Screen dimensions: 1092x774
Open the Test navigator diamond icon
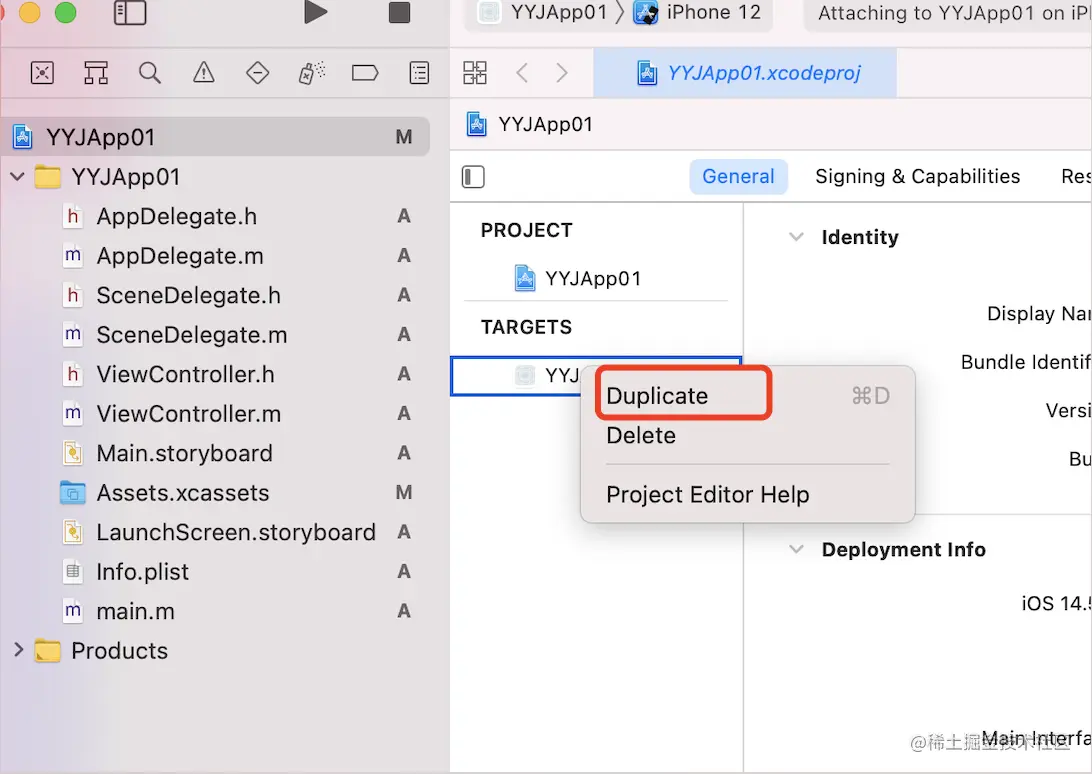(x=258, y=72)
